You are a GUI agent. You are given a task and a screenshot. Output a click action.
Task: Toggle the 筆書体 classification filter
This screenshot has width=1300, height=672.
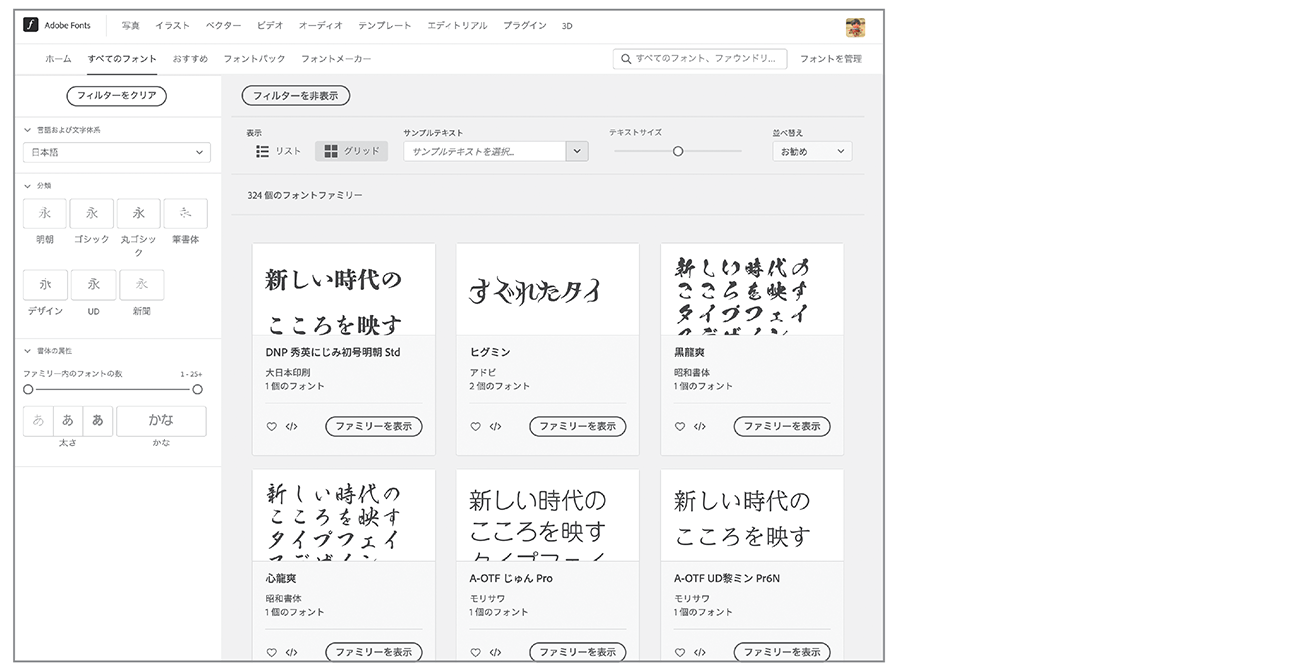pyautogui.click(x=185, y=213)
